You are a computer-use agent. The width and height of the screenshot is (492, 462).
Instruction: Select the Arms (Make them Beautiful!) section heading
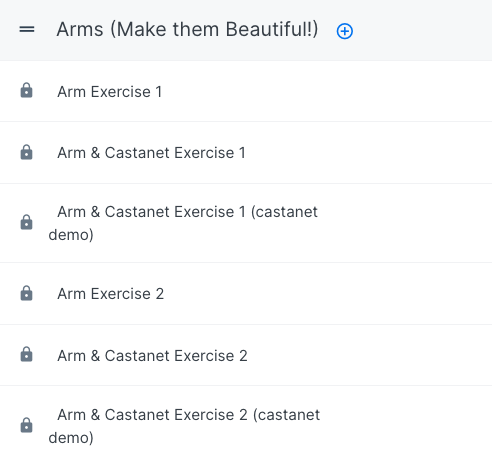point(187,30)
